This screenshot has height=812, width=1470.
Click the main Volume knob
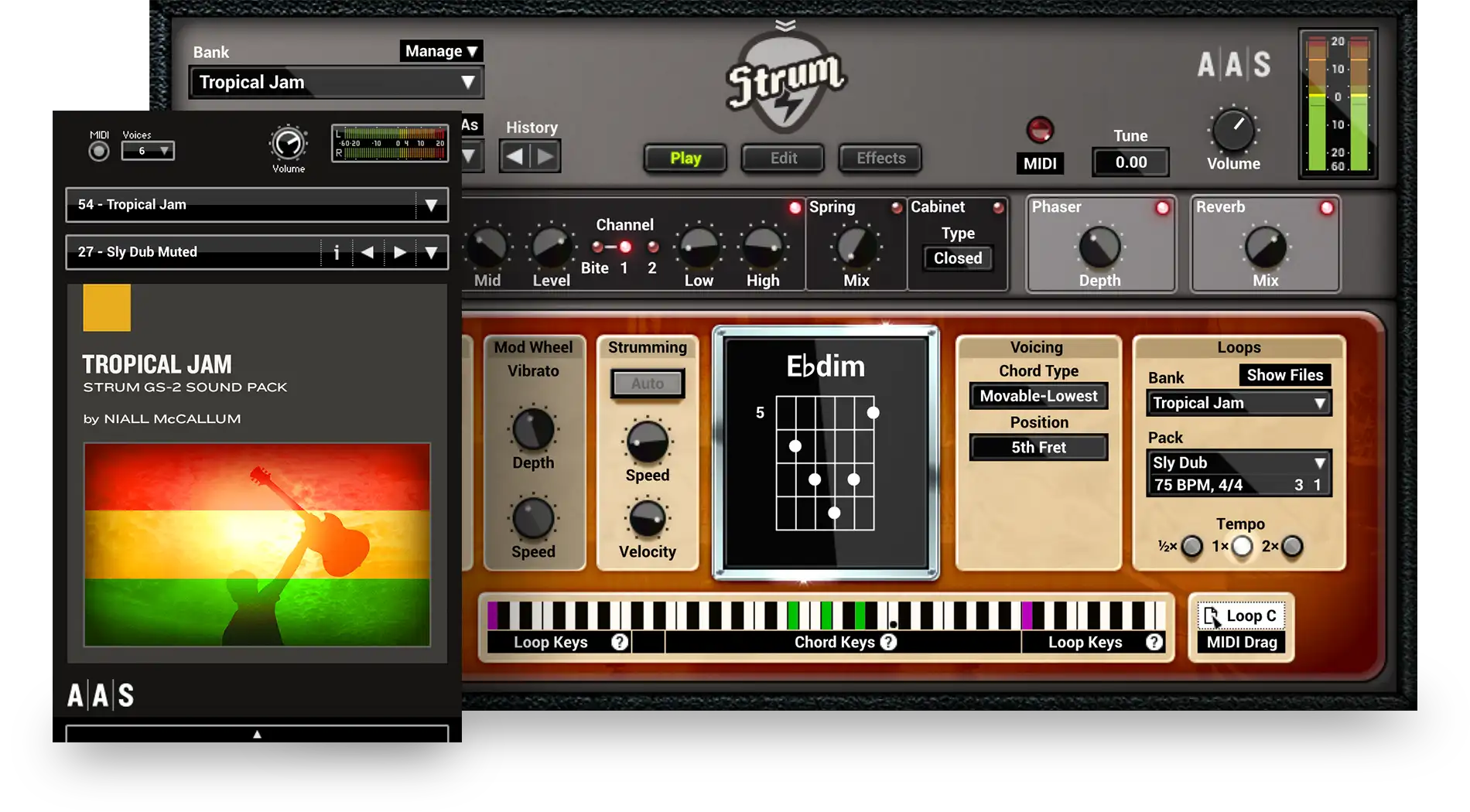pos(1233,131)
